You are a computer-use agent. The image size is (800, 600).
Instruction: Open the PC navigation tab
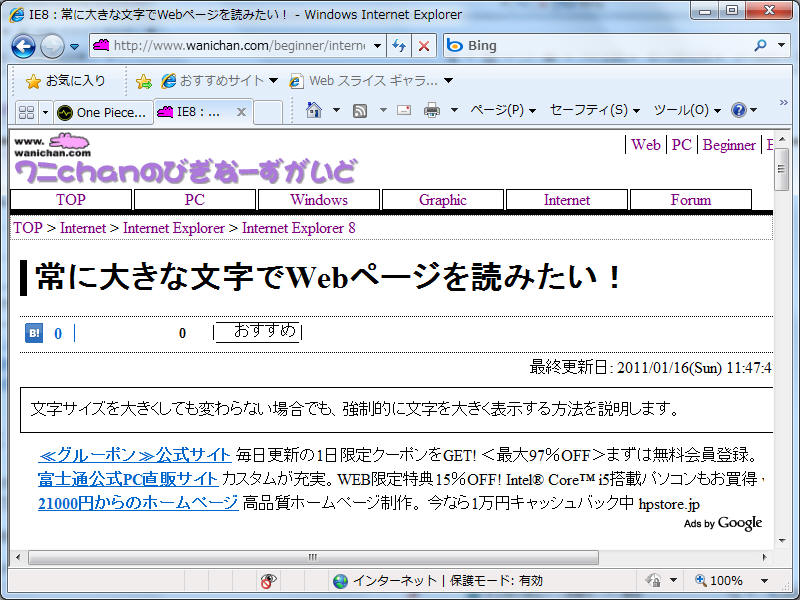195,199
